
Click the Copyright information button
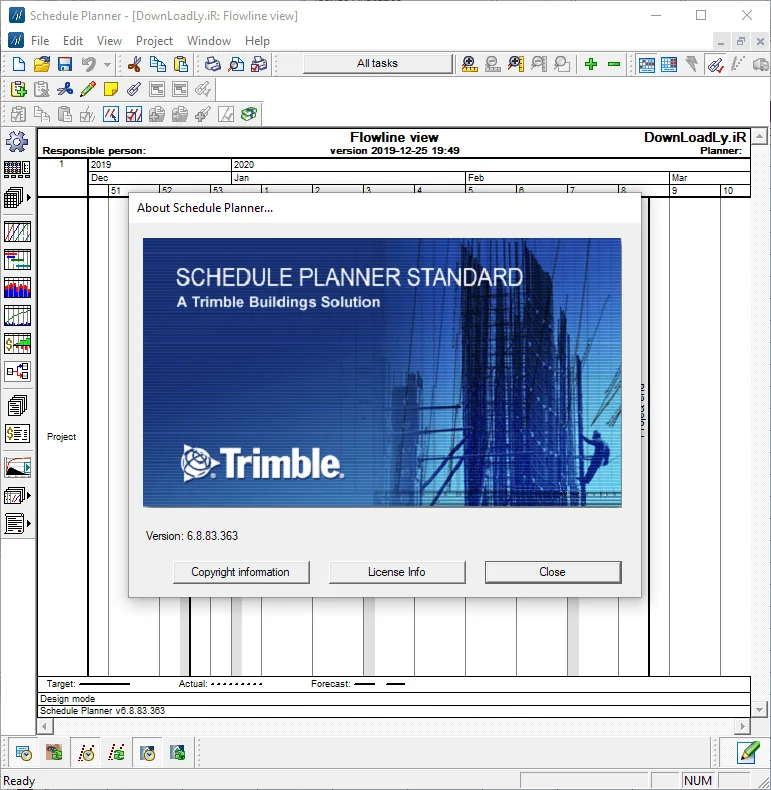point(241,572)
